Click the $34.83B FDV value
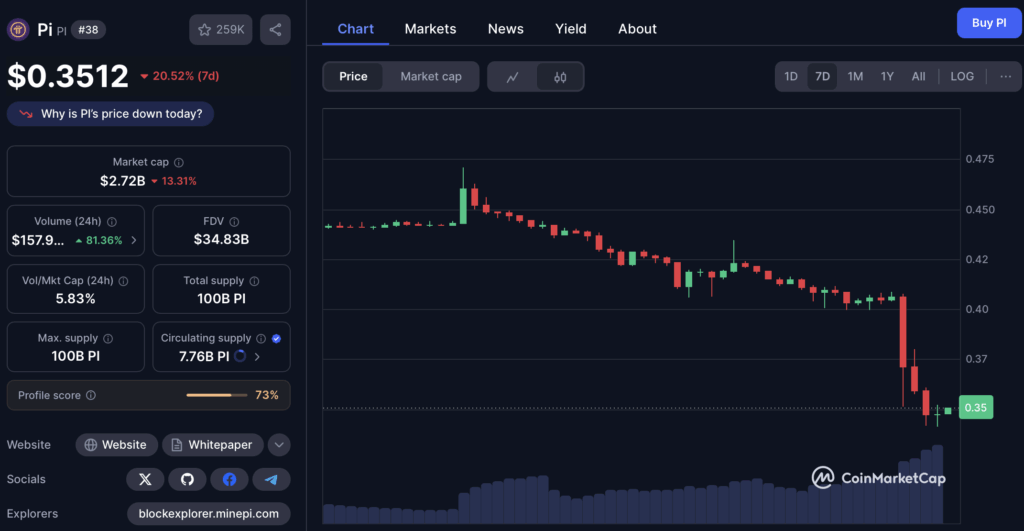 coord(221,240)
